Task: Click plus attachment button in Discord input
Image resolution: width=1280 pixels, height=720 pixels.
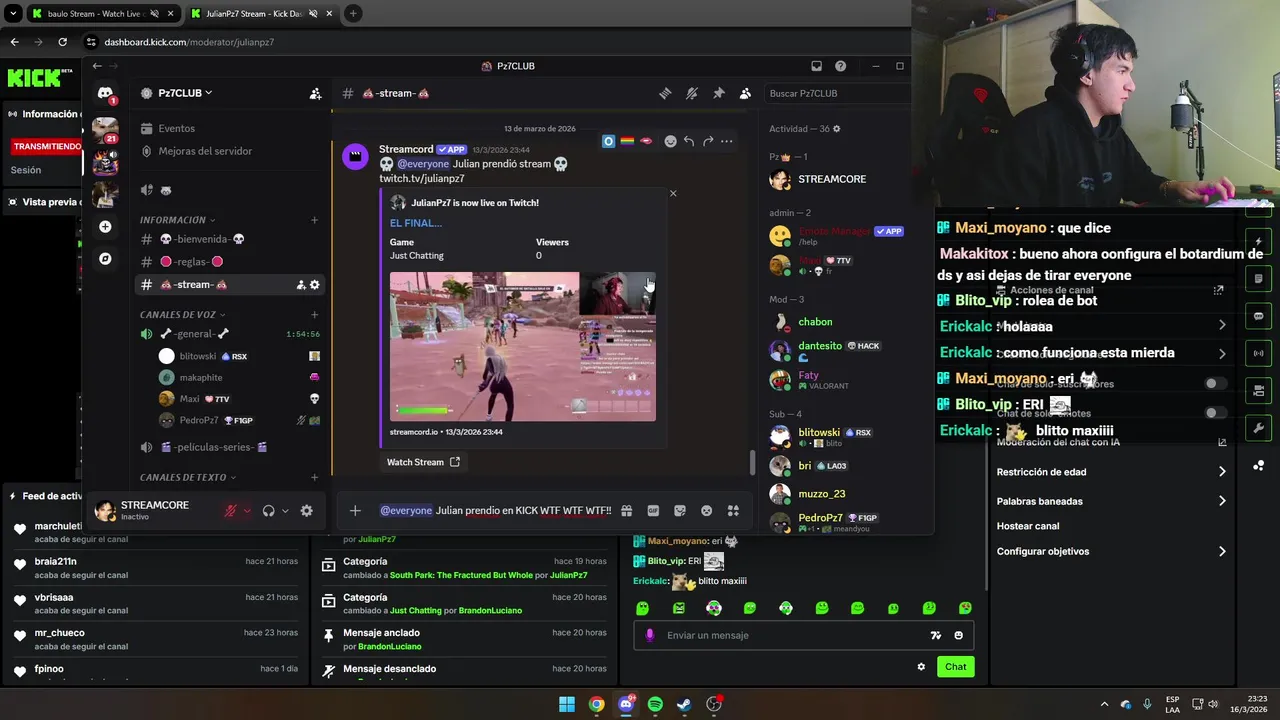Action: coord(355,510)
